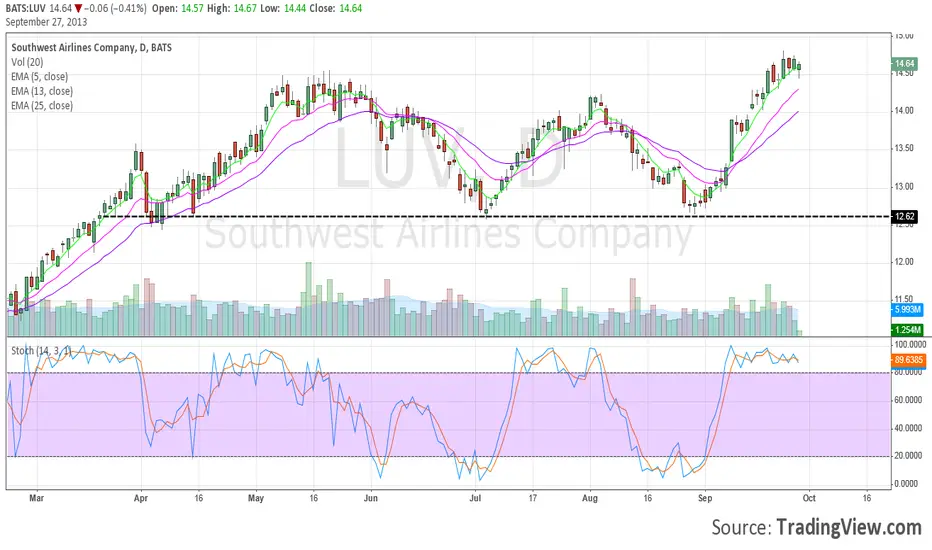Click the Mar label on the time axis
932x550 pixels.
[37, 498]
